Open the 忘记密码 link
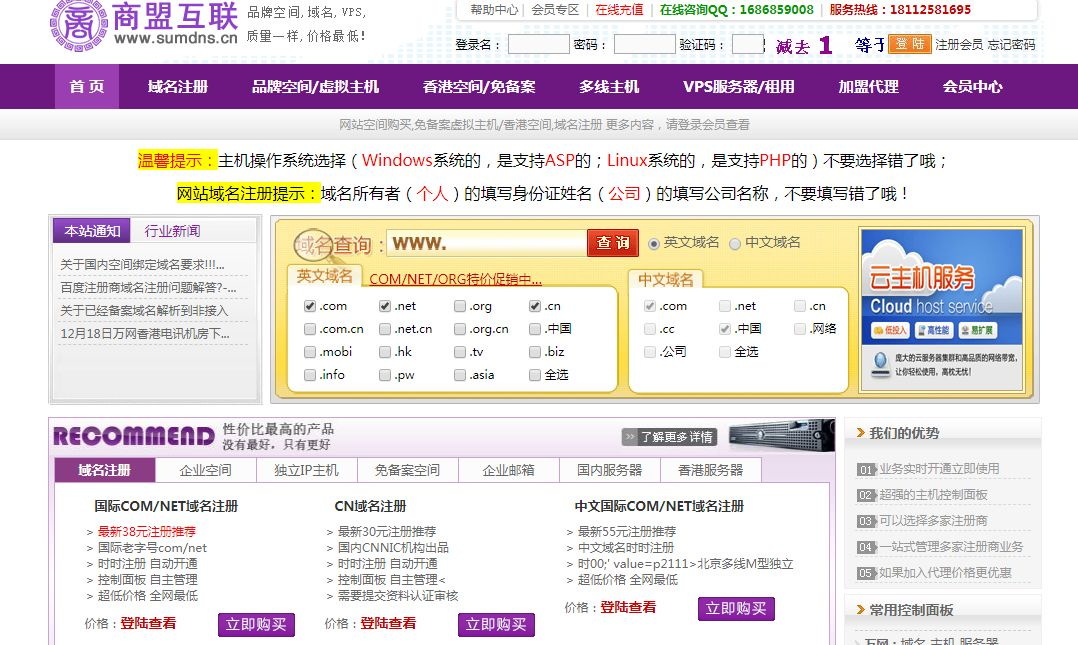The image size is (1078, 645). [1012, 44]
